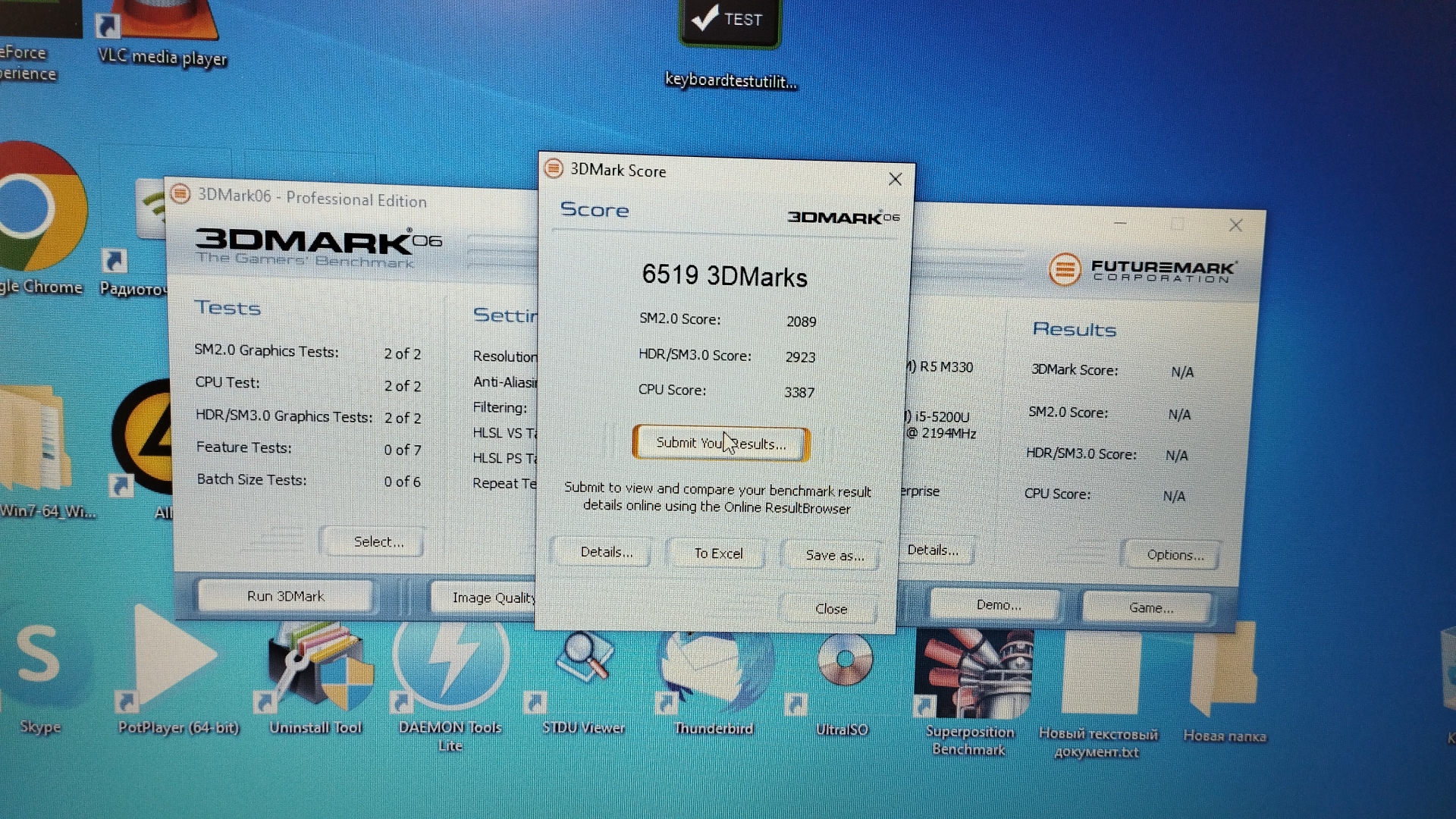Image resolution: width=1456 pixels, height=819 pixels.
Task: Launch the Uninstall Tool desktop shortcut
Action: pyautogui.click(x=316, y=677)
